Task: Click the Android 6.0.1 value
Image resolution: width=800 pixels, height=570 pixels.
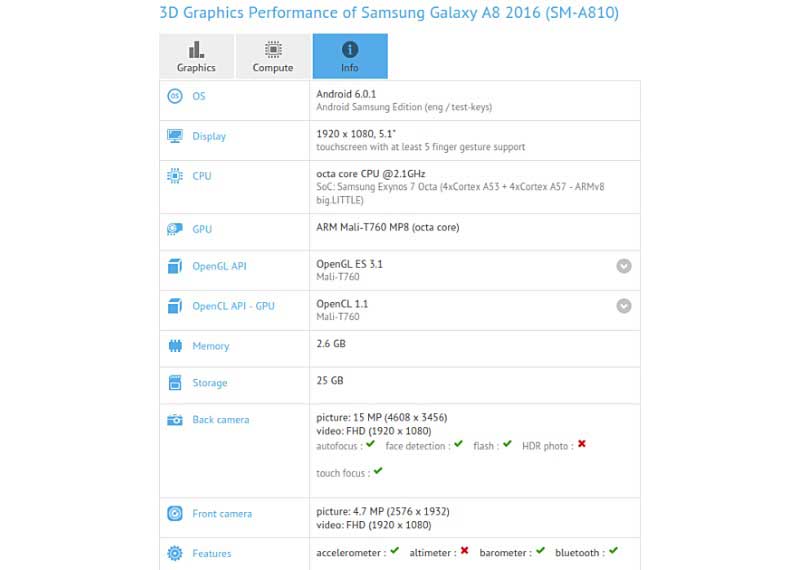Action: click(x=346, y=94)
